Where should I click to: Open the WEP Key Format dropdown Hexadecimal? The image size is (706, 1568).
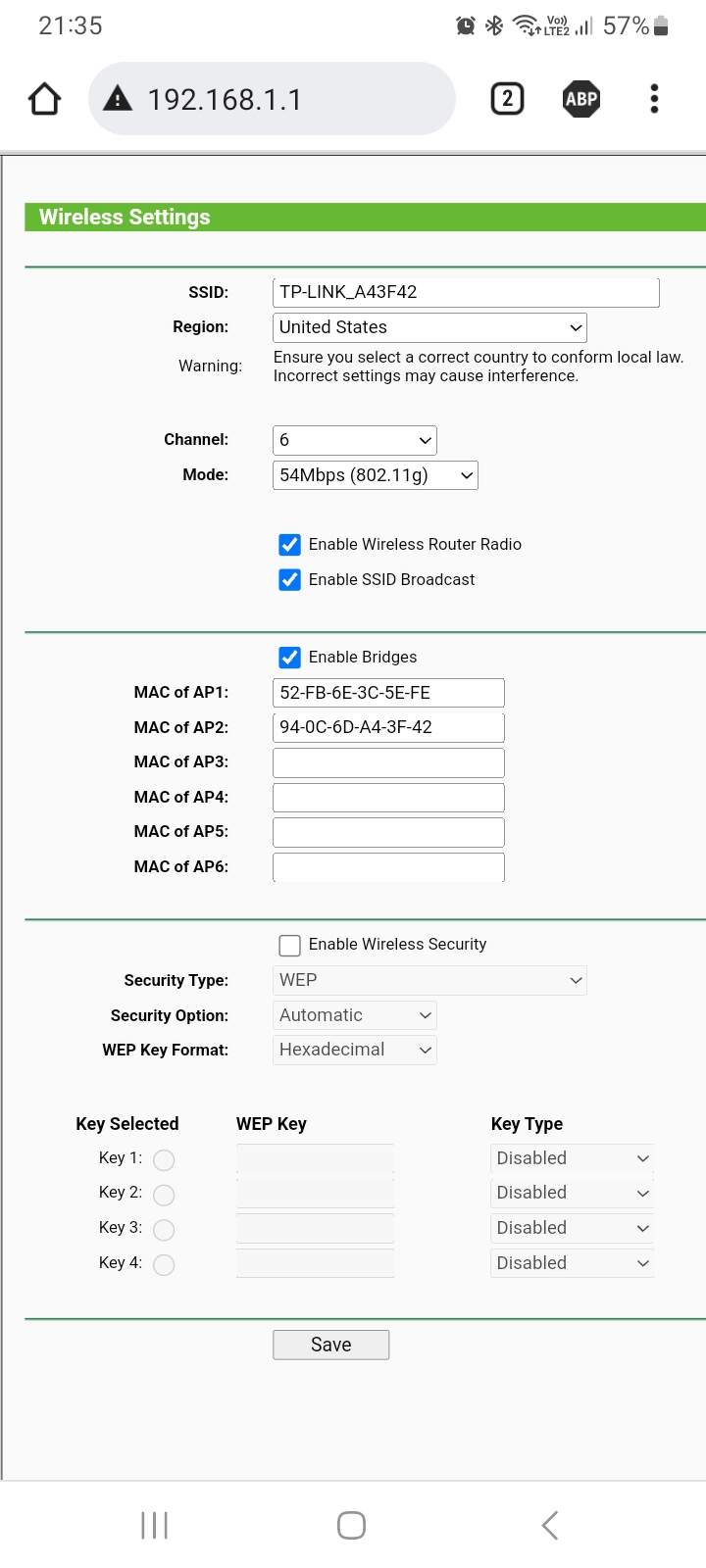(x=354, y=1050)
